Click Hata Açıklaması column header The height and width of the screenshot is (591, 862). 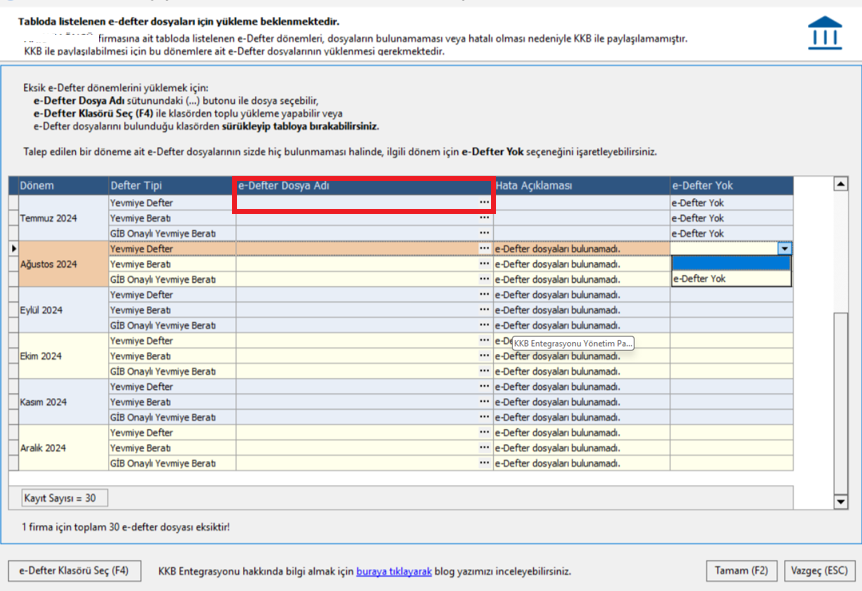[x=582, y=185]
